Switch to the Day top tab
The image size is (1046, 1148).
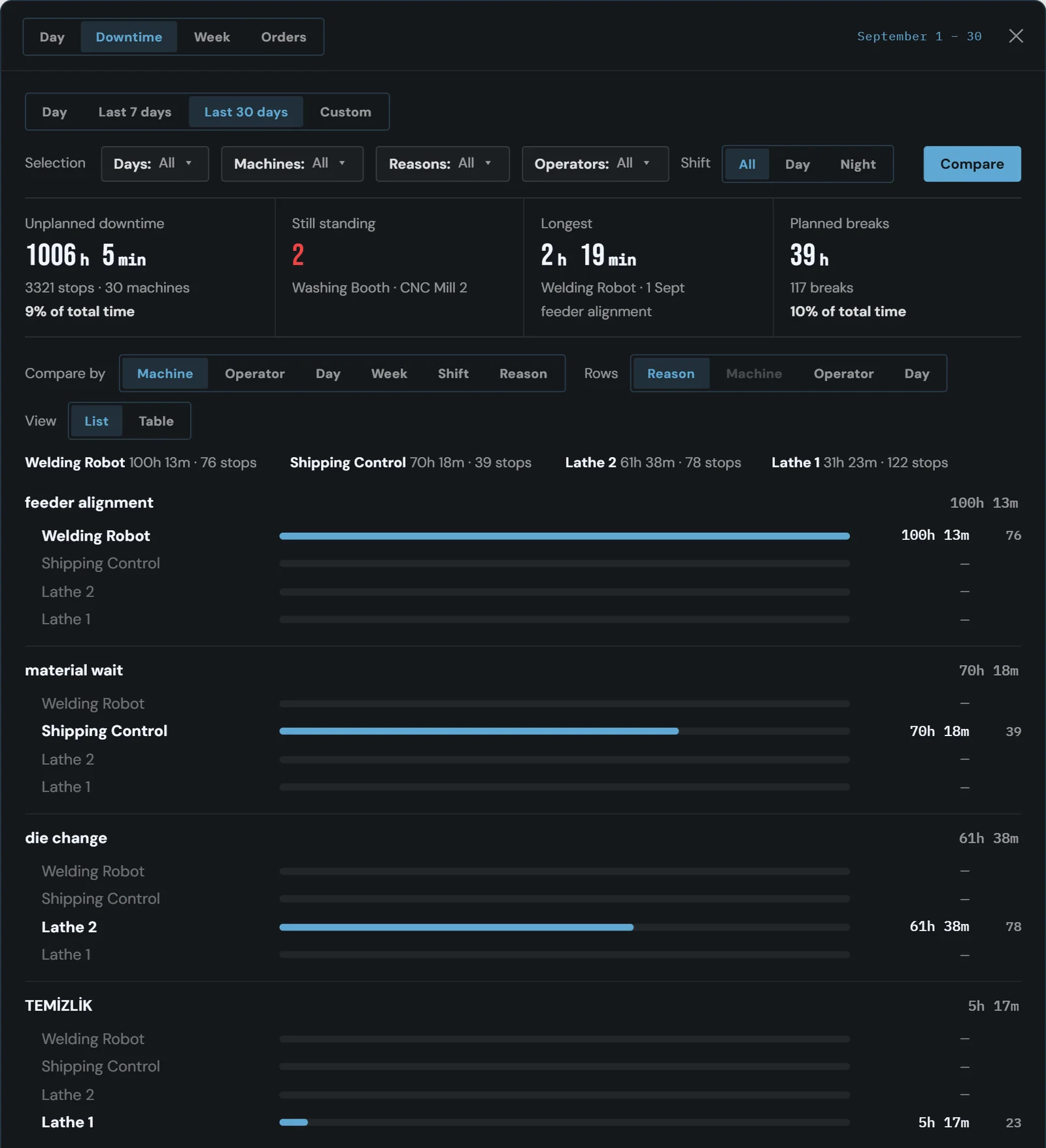52,37
